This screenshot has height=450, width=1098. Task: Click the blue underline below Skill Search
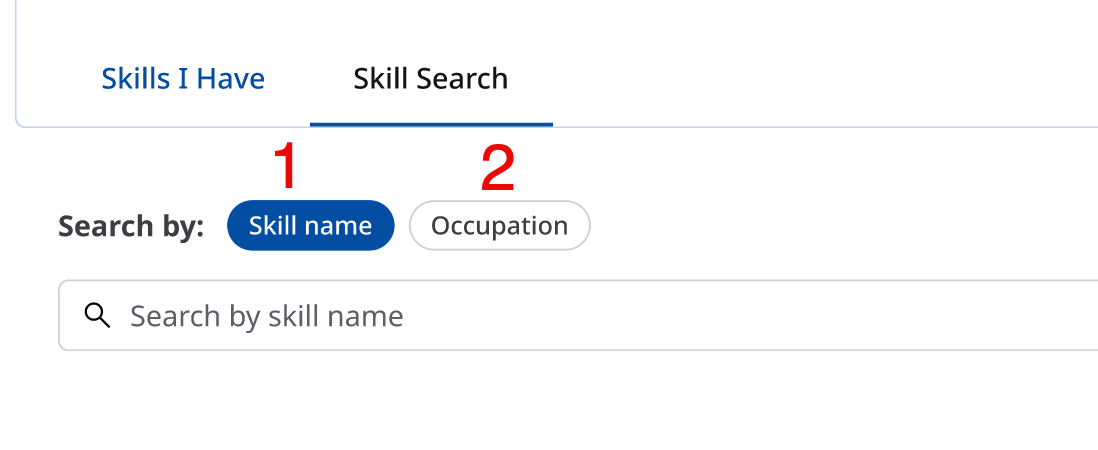coord(431,124)
